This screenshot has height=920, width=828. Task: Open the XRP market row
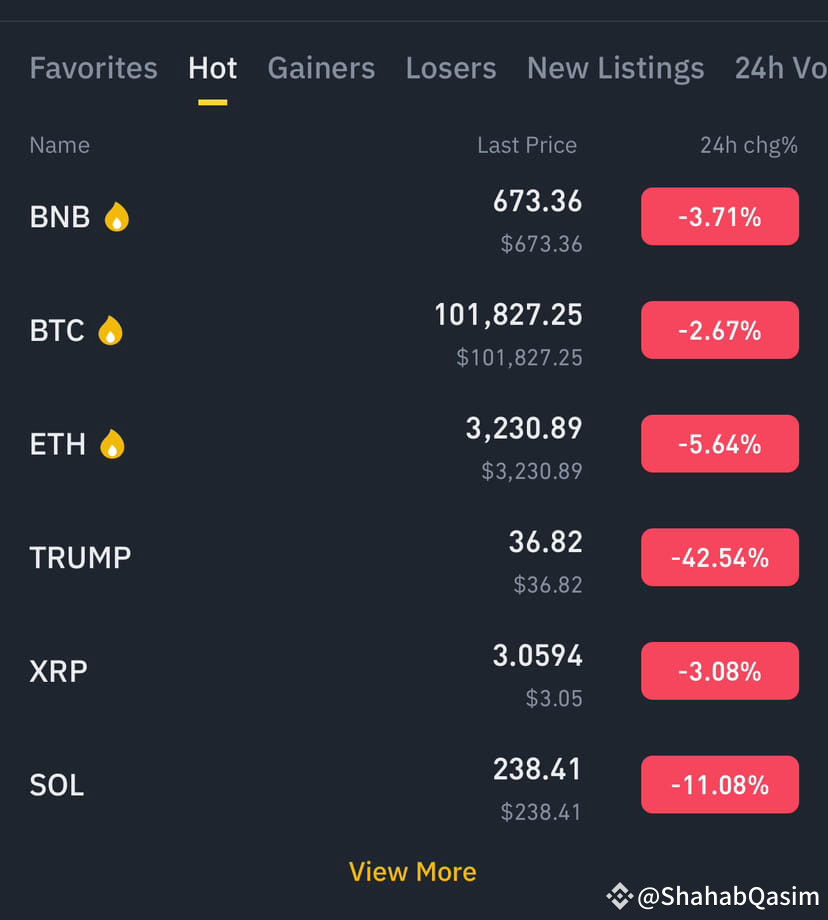(x=414, y=671)
